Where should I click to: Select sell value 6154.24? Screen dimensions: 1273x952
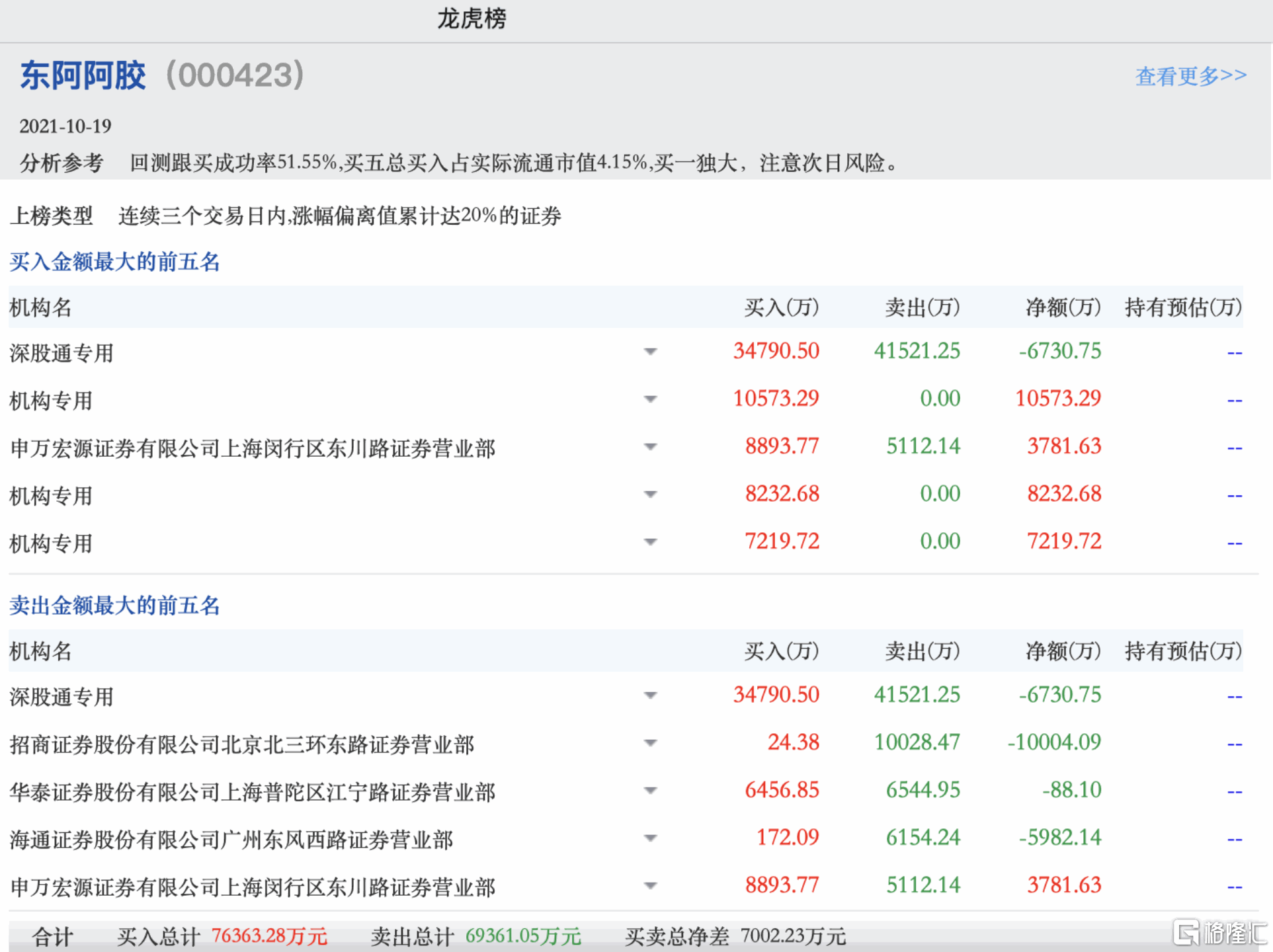point(923,838)
